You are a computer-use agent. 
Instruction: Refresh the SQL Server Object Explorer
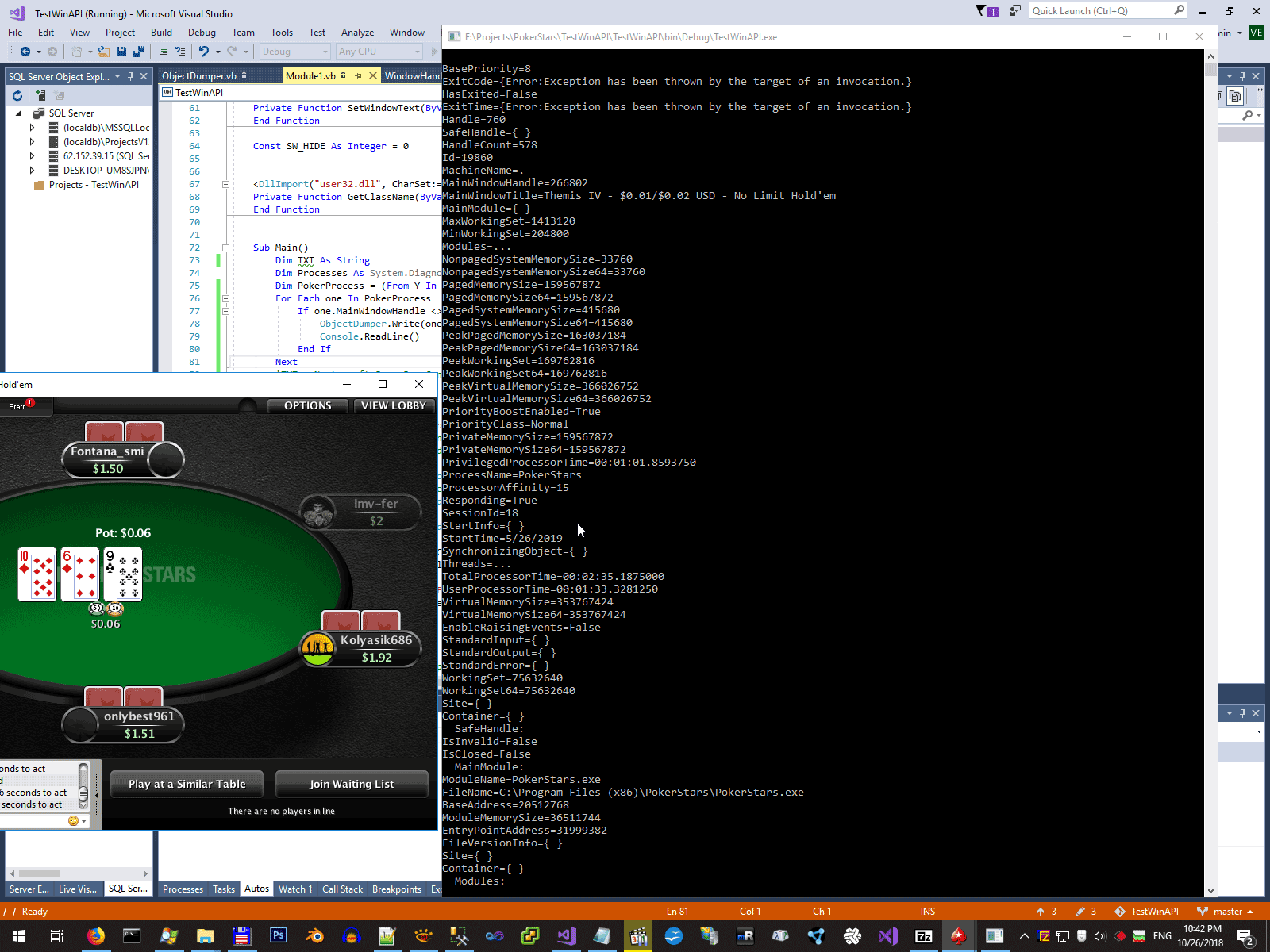(x=17, y=95)
